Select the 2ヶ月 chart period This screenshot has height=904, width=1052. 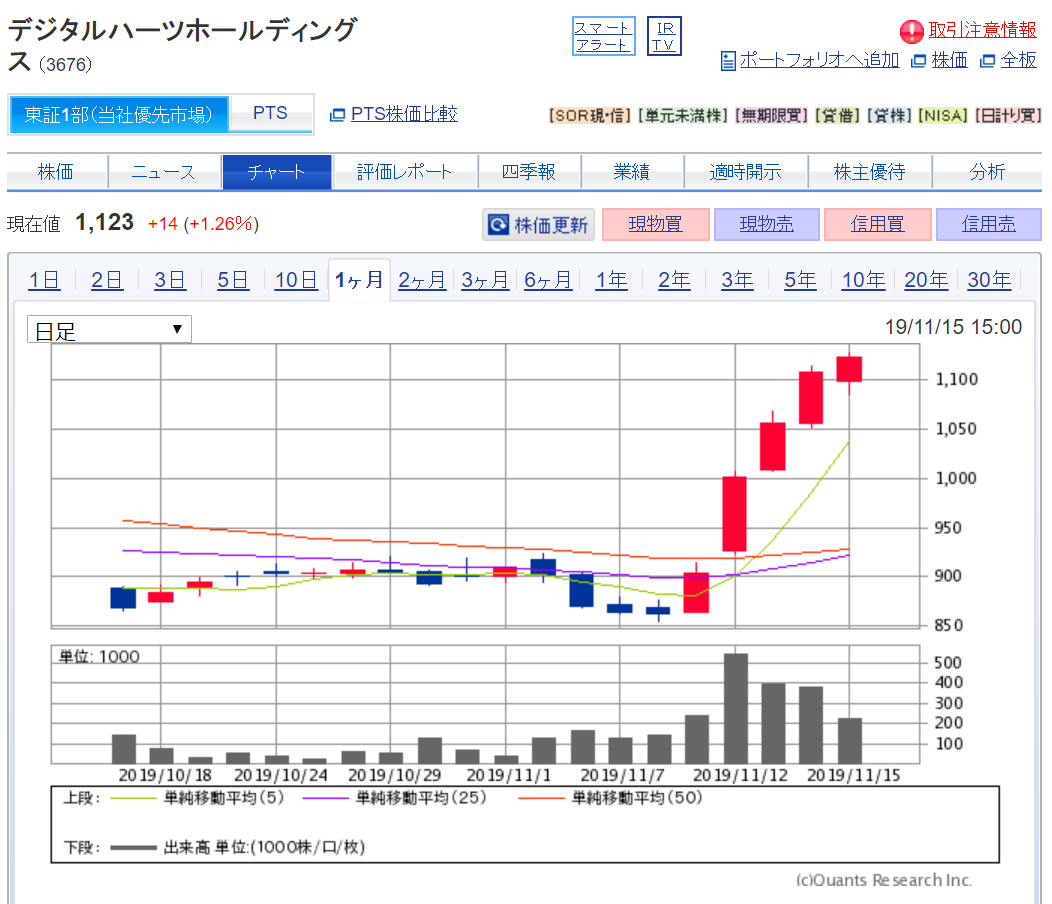422,280
